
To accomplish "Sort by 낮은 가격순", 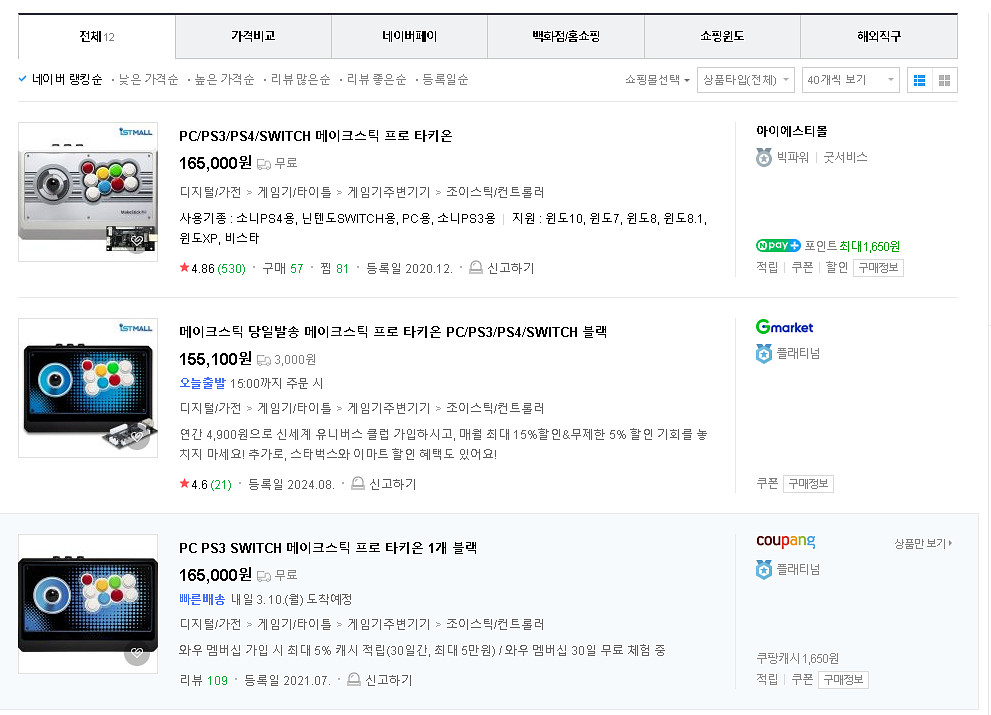I will (149, 80).
